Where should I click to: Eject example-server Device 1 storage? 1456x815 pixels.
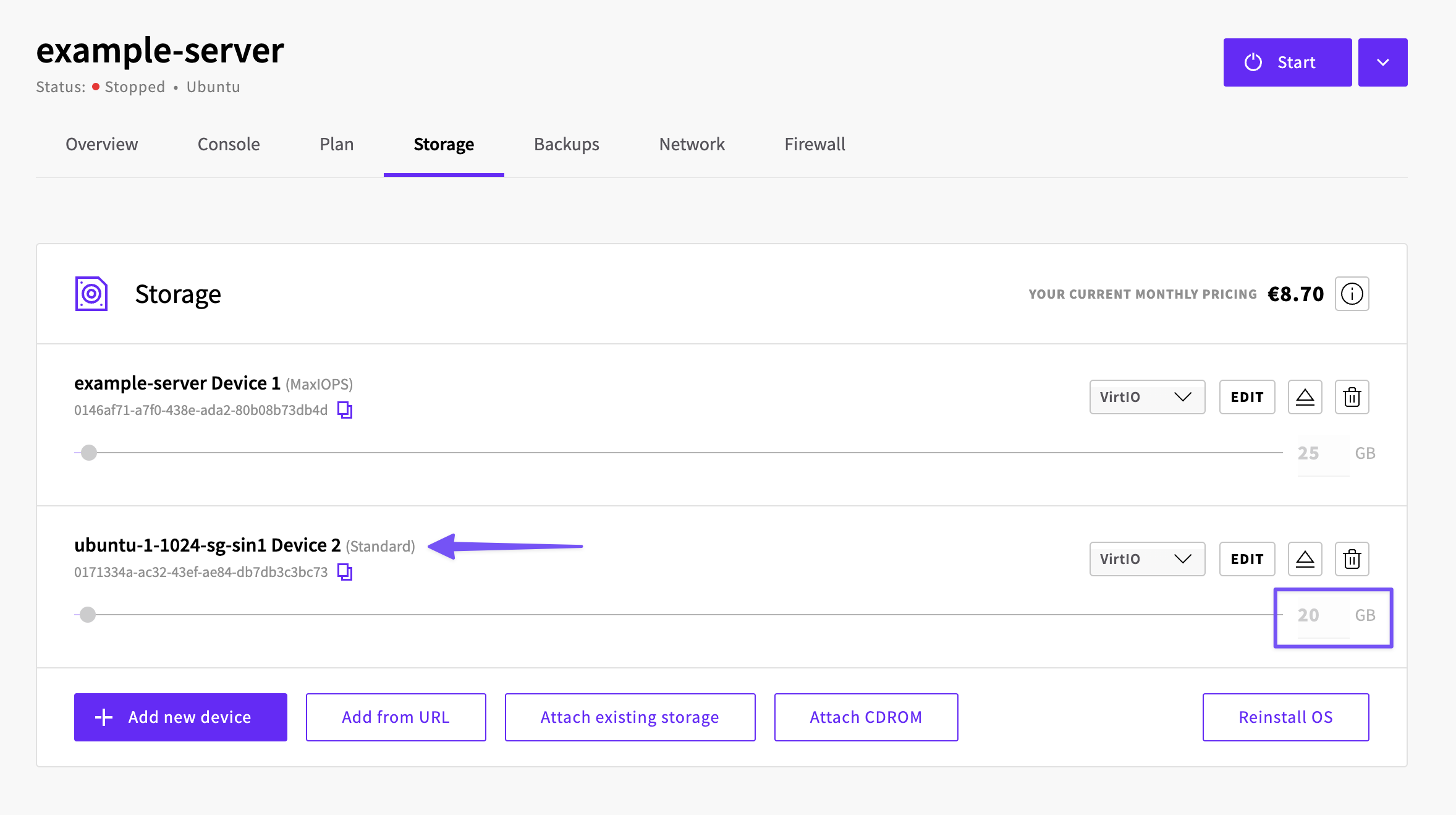click(1305, 397)
